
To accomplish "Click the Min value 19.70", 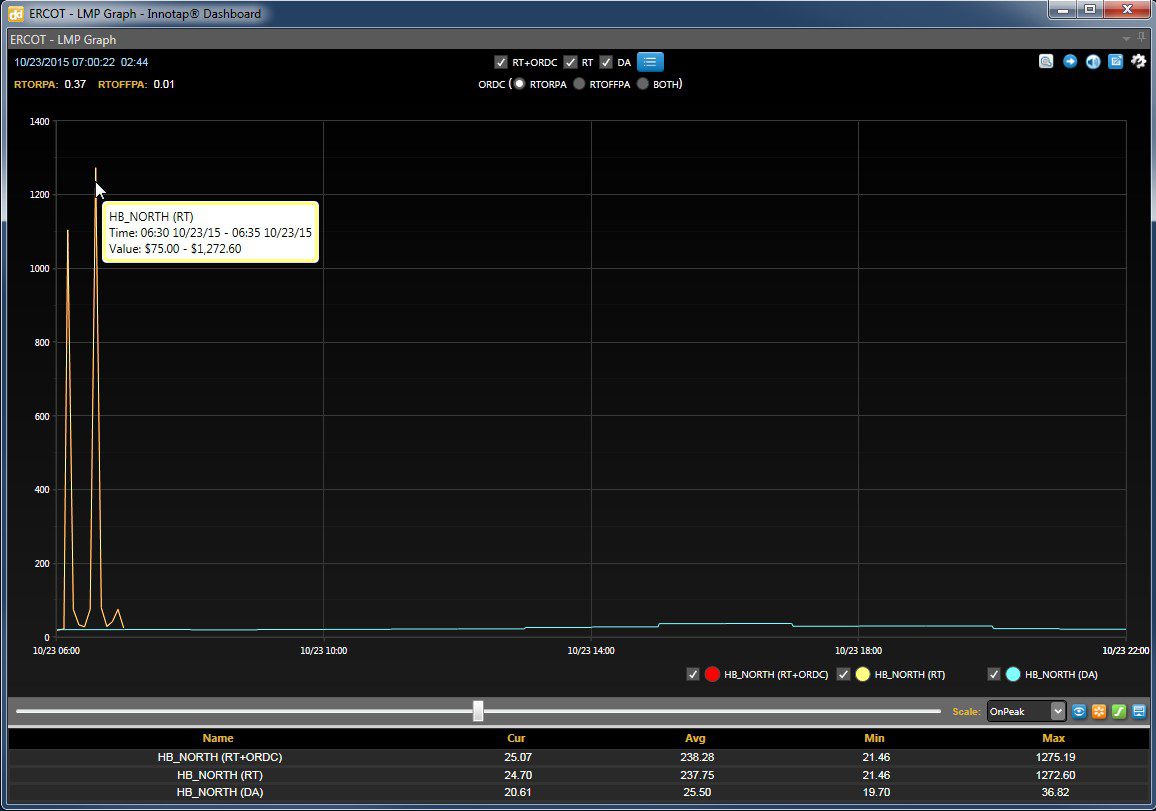I will [876, 792].
